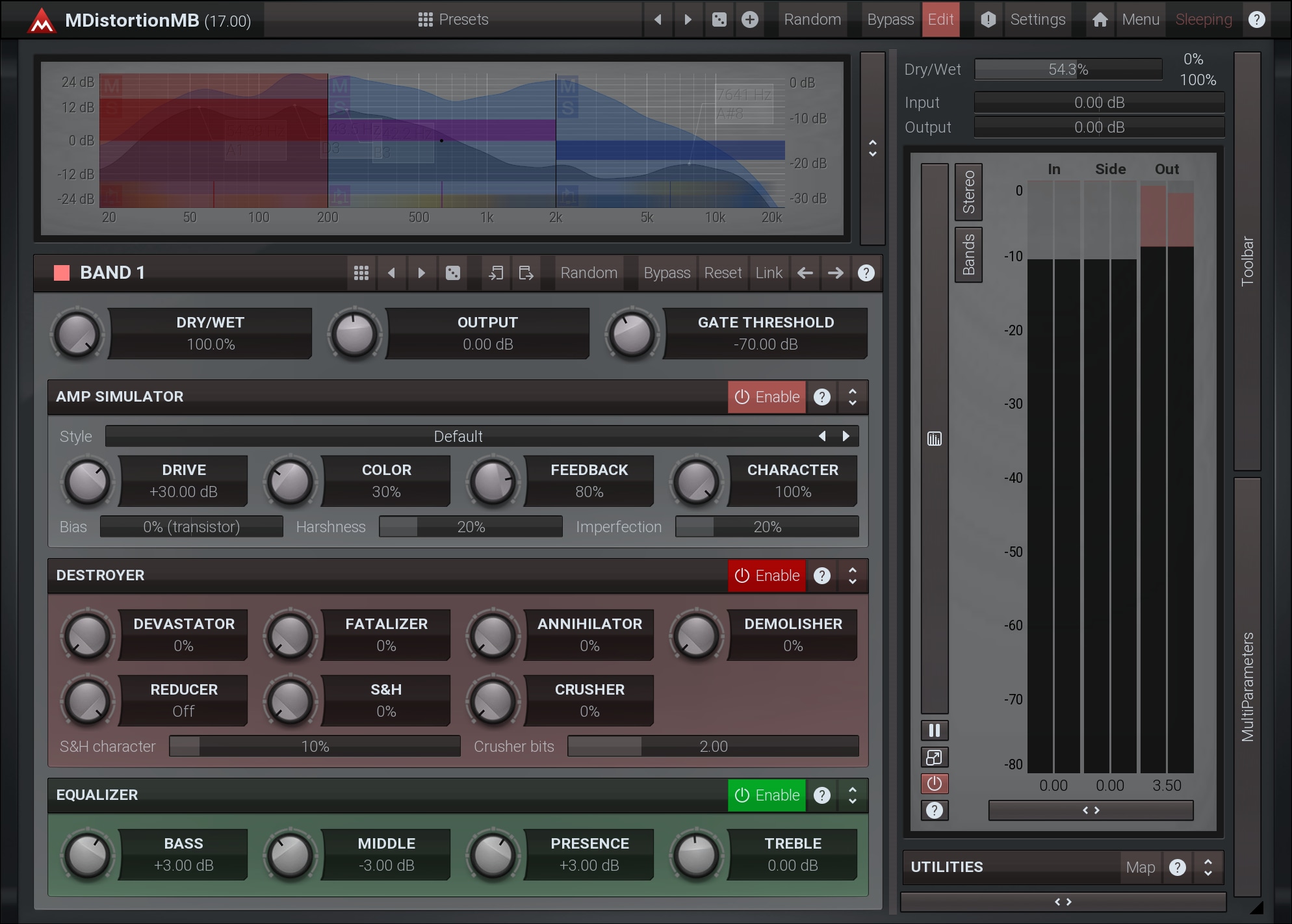Open the Settings menu

click(x=1037, y=19)
